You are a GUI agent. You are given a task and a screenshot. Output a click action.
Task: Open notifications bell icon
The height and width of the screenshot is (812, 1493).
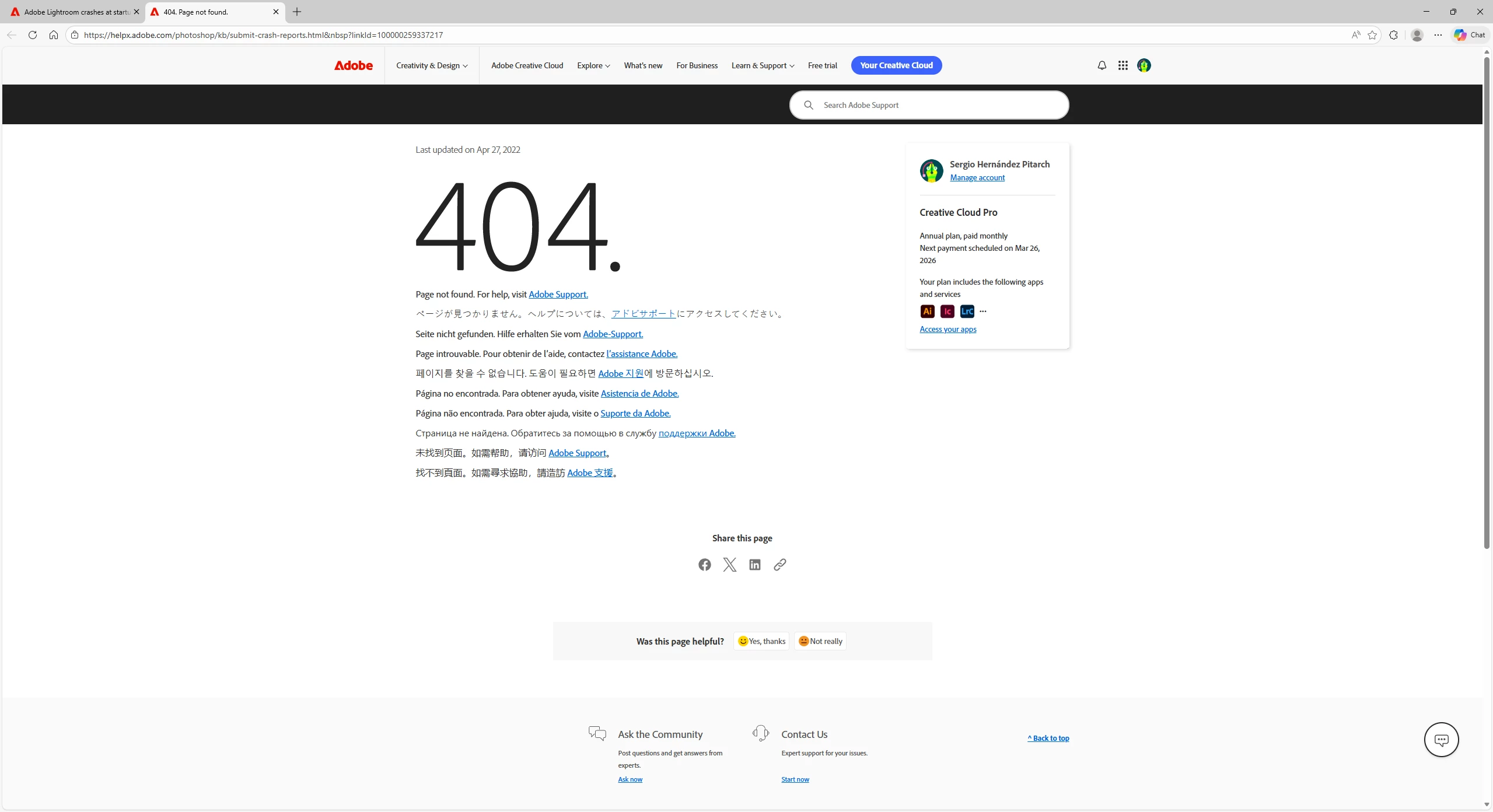(1102, 65)
